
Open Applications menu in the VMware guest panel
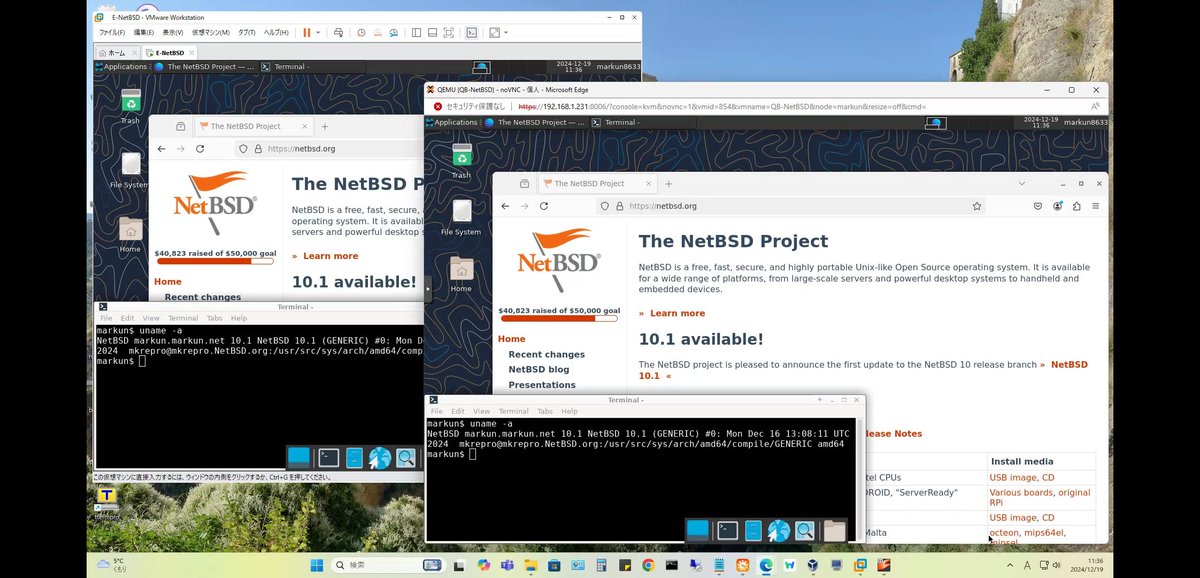[122, 67]
